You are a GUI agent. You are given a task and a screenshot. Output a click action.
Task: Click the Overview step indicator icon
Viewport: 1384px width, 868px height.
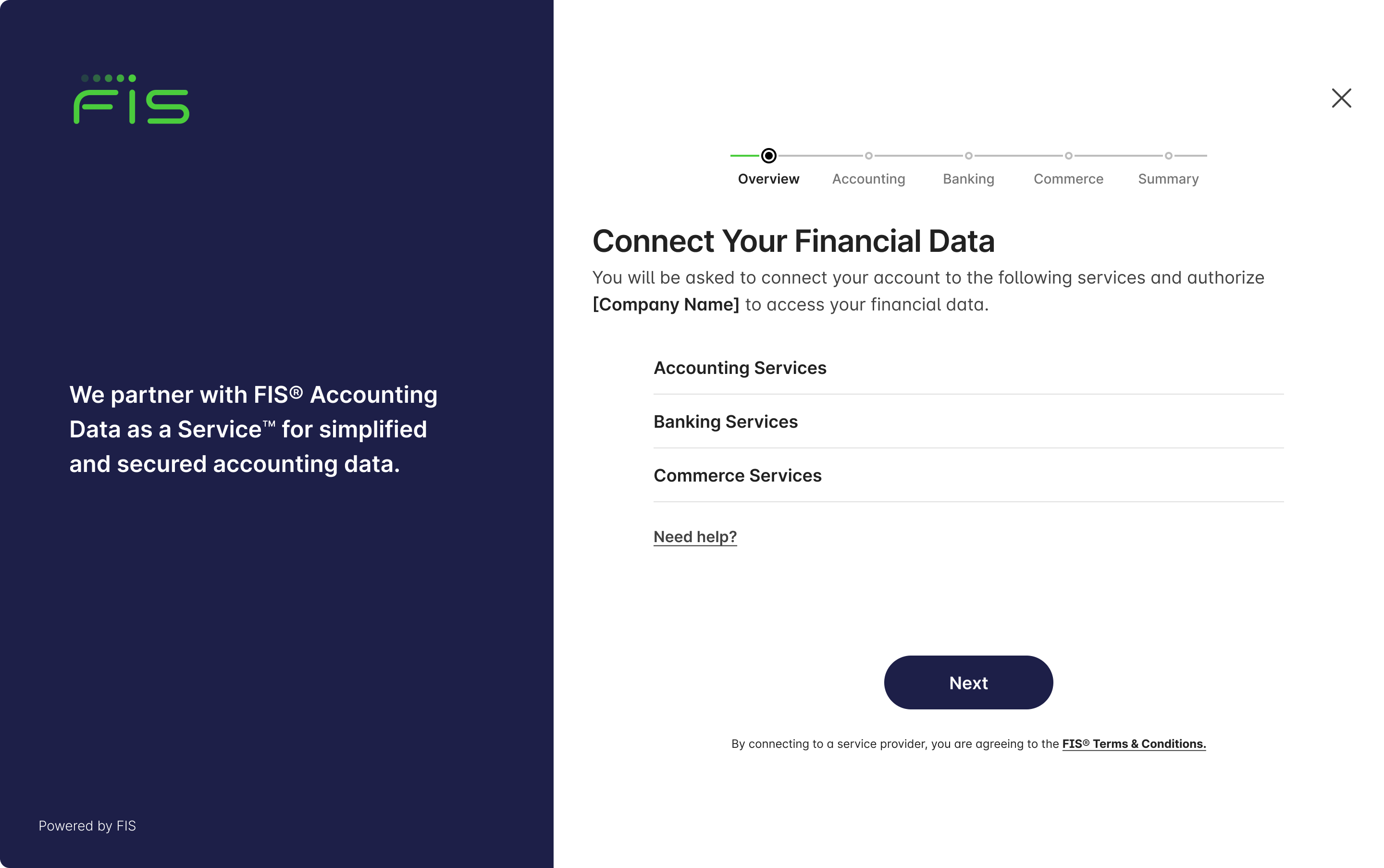pyautogui.click(x=768, y=155)
